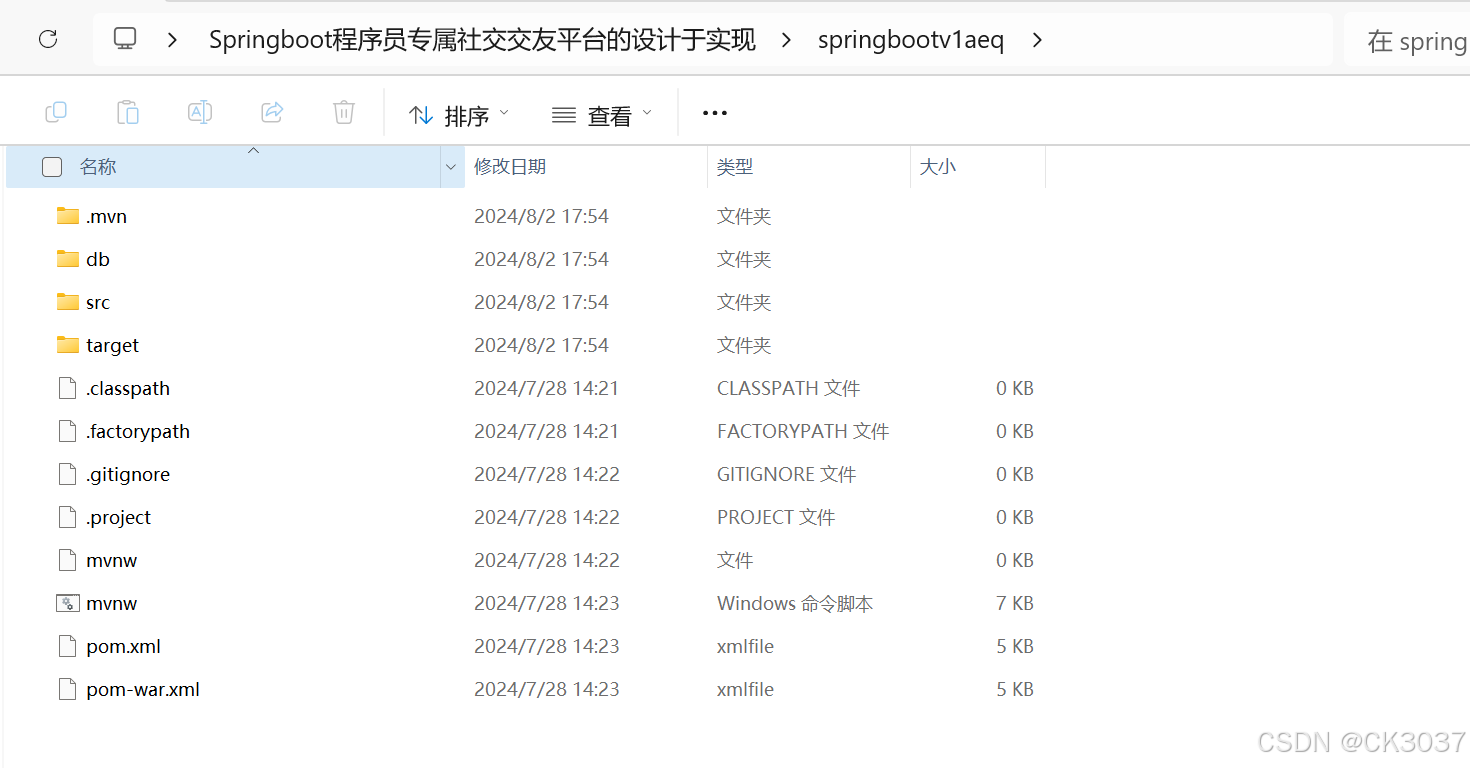Select the pom.xml file
The width and height of the screenshot is (1470, 768).
point(125,646)
